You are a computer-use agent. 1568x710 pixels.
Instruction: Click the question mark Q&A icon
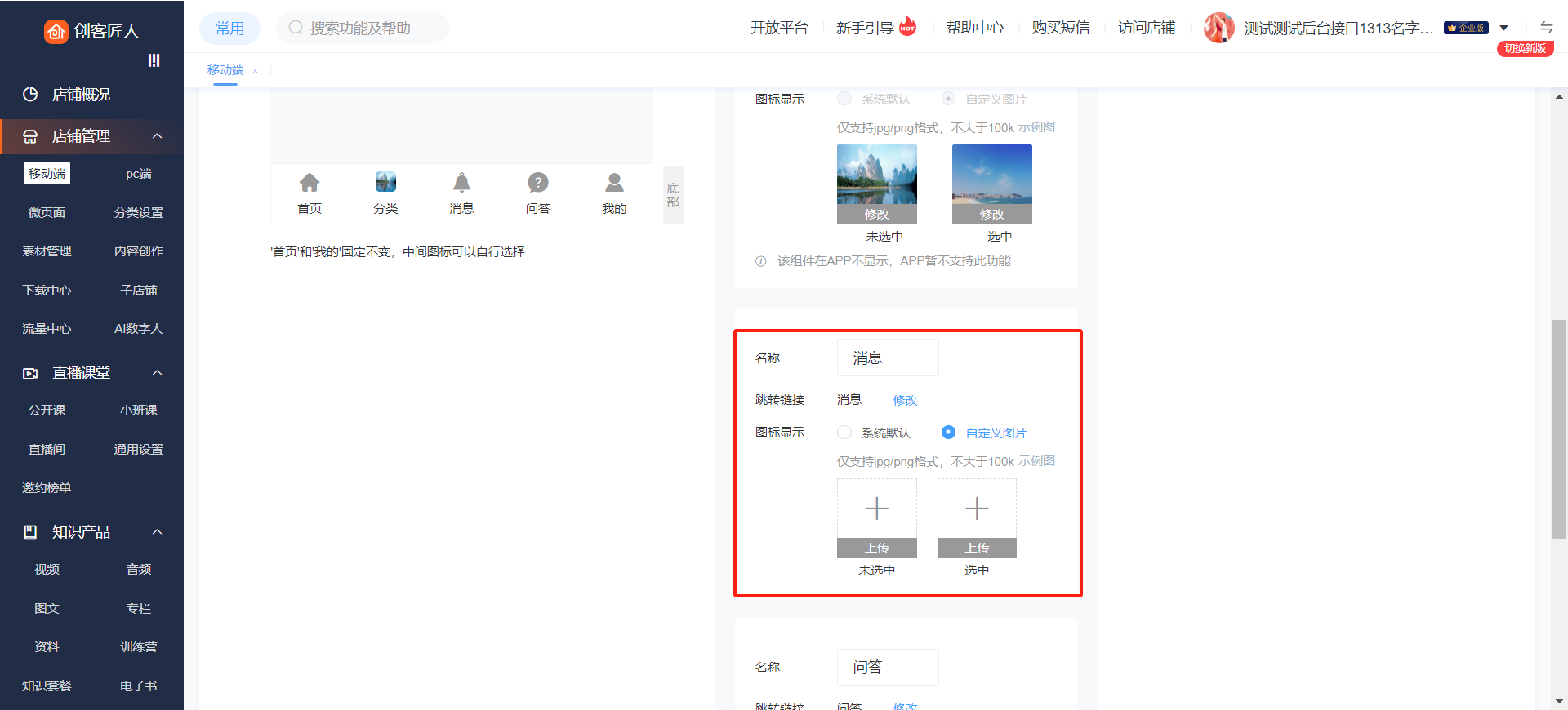click(537, 182)
